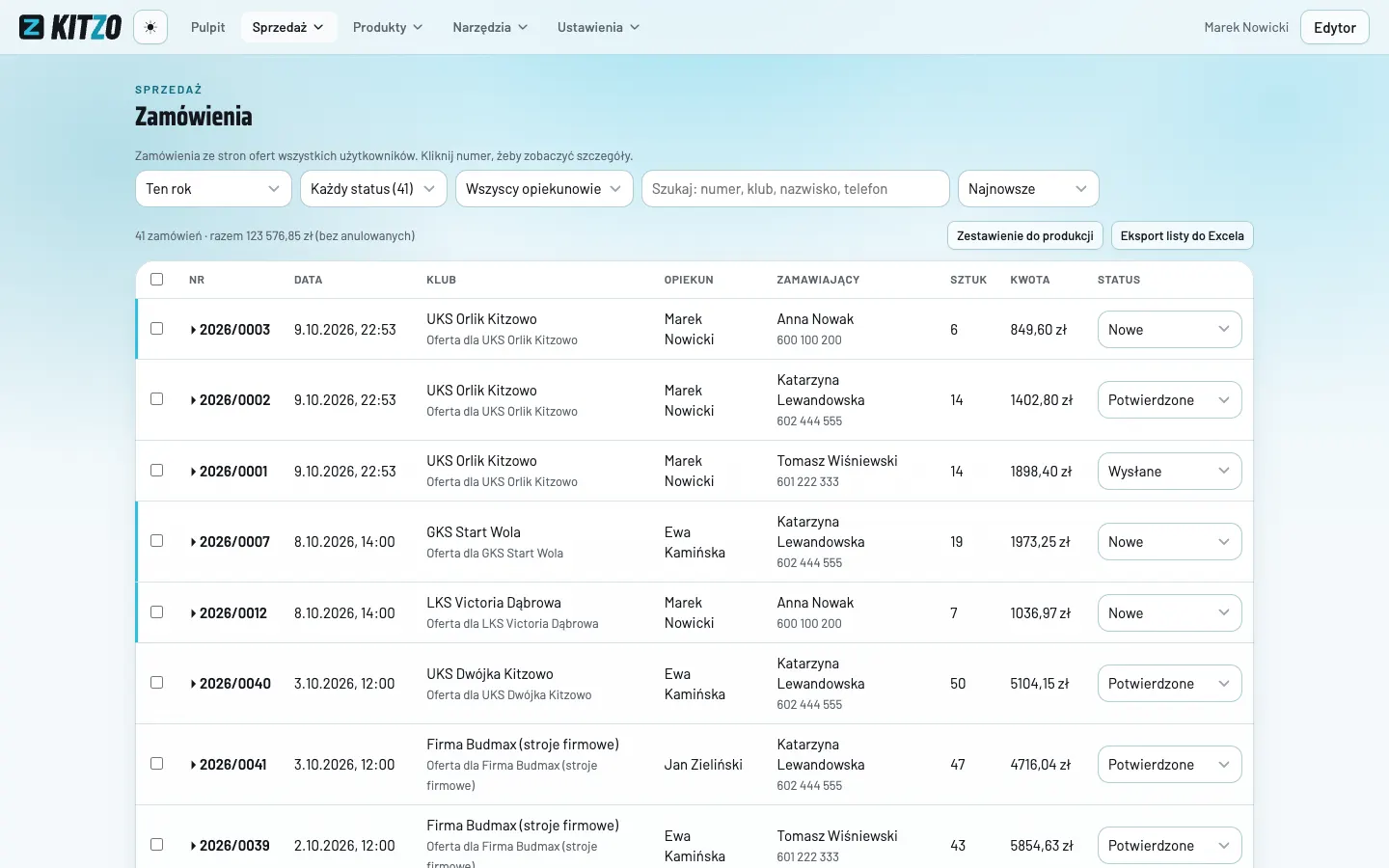
Task: Expand order 2026/0007 details triangle
Action: coord(193,542)
